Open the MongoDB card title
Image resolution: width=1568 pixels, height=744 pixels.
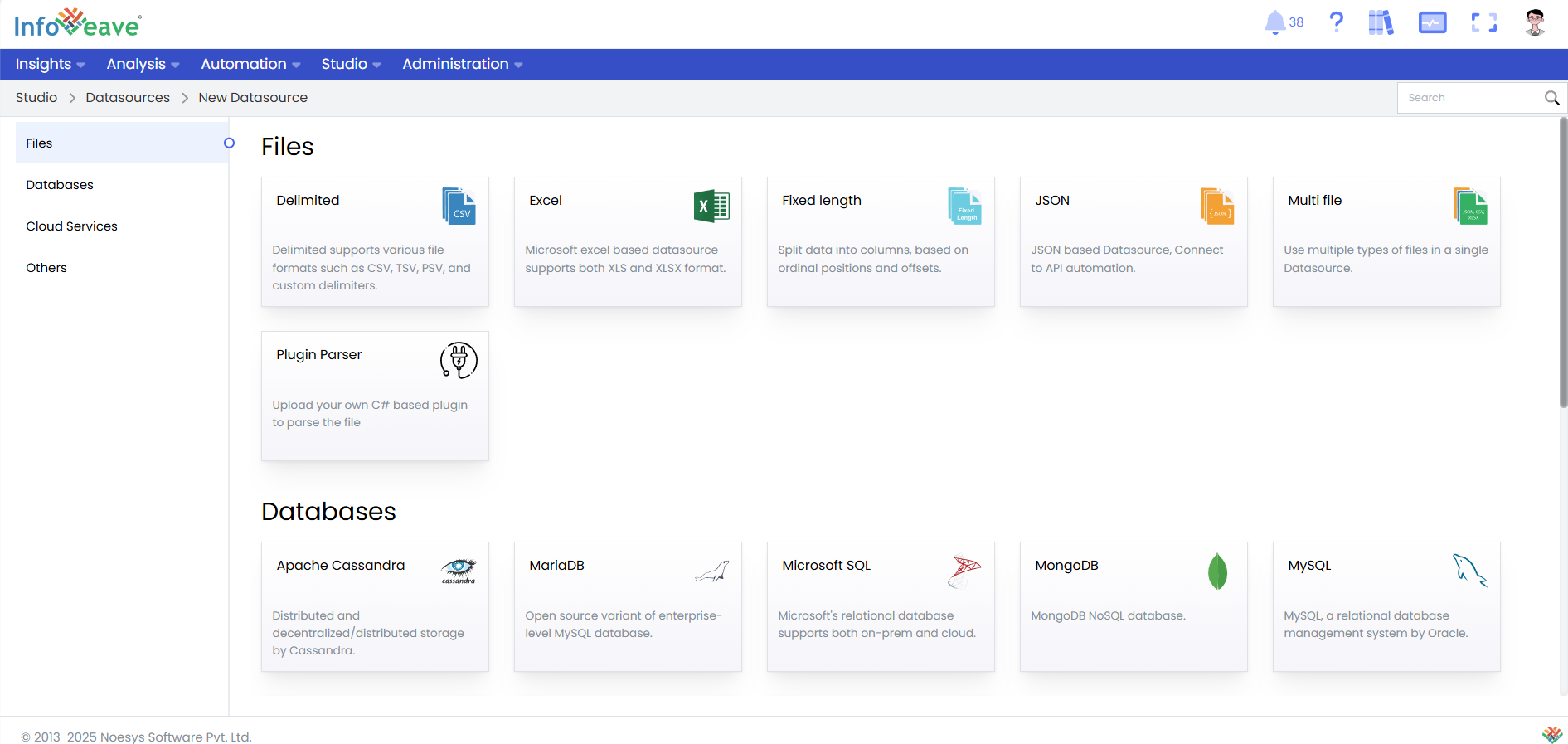tap(1067, 565)
